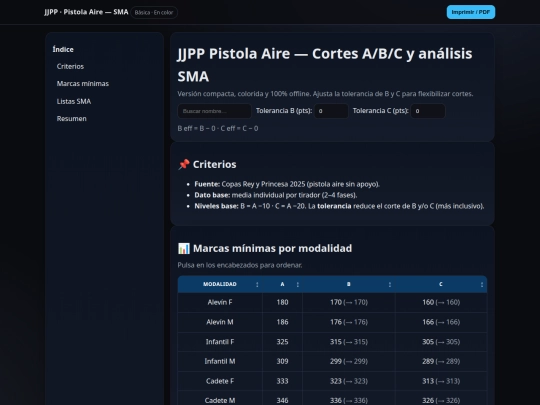Image resolution: width=540 pixels, height=405 pixels.
Task: Open Resumen from the index
Action: pyautogui.click(x=72, y=118)
